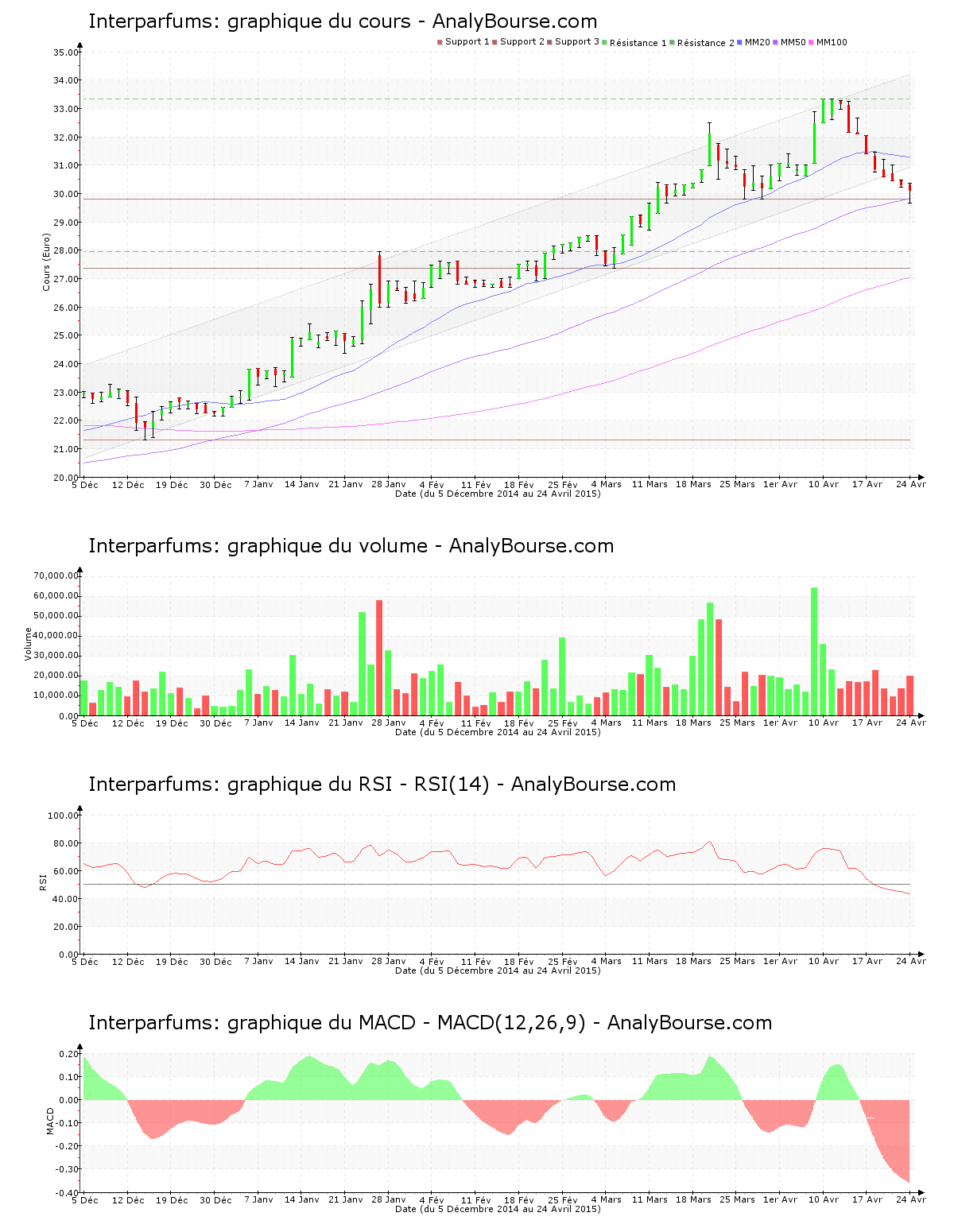
Task: Click the MM100 legend entry
Action: coord(828,42)
